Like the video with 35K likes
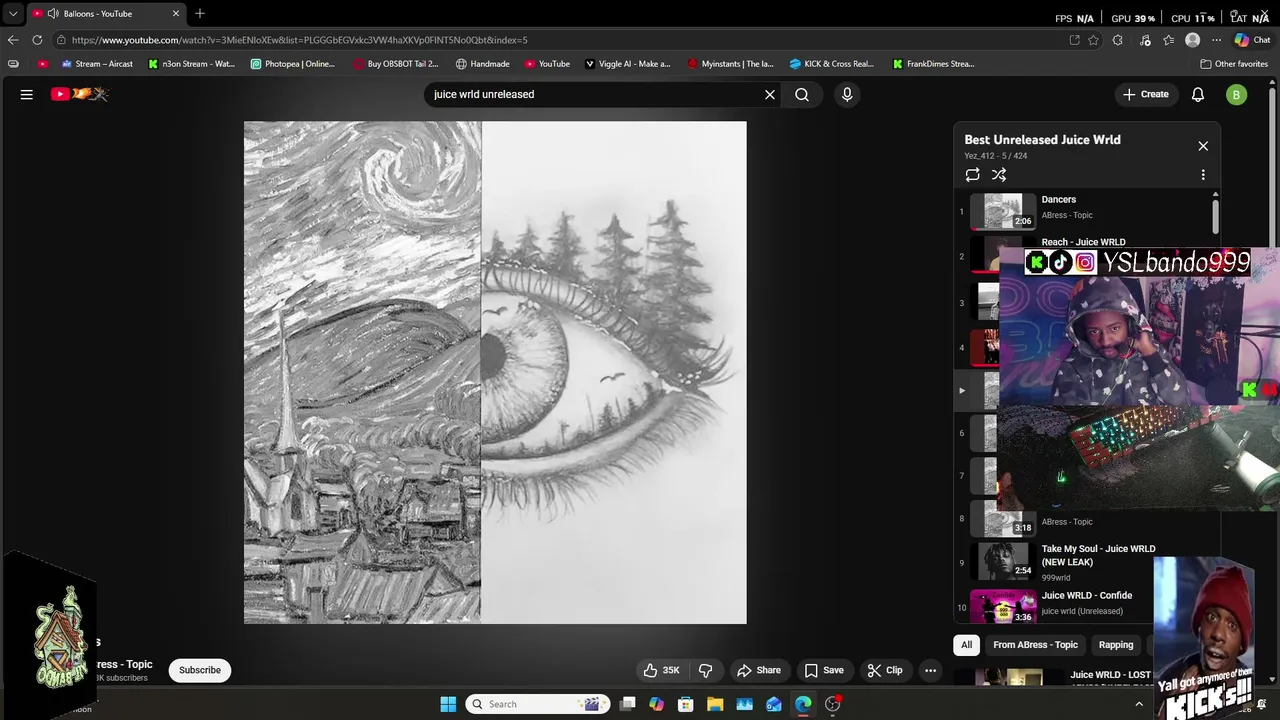 [661, 670]
